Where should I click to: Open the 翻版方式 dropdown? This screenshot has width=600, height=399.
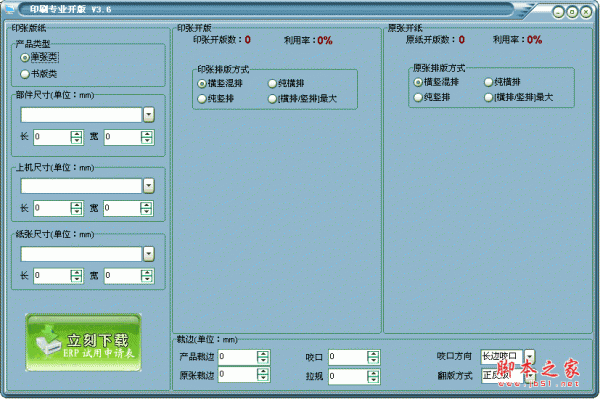(x=530, y=376)
